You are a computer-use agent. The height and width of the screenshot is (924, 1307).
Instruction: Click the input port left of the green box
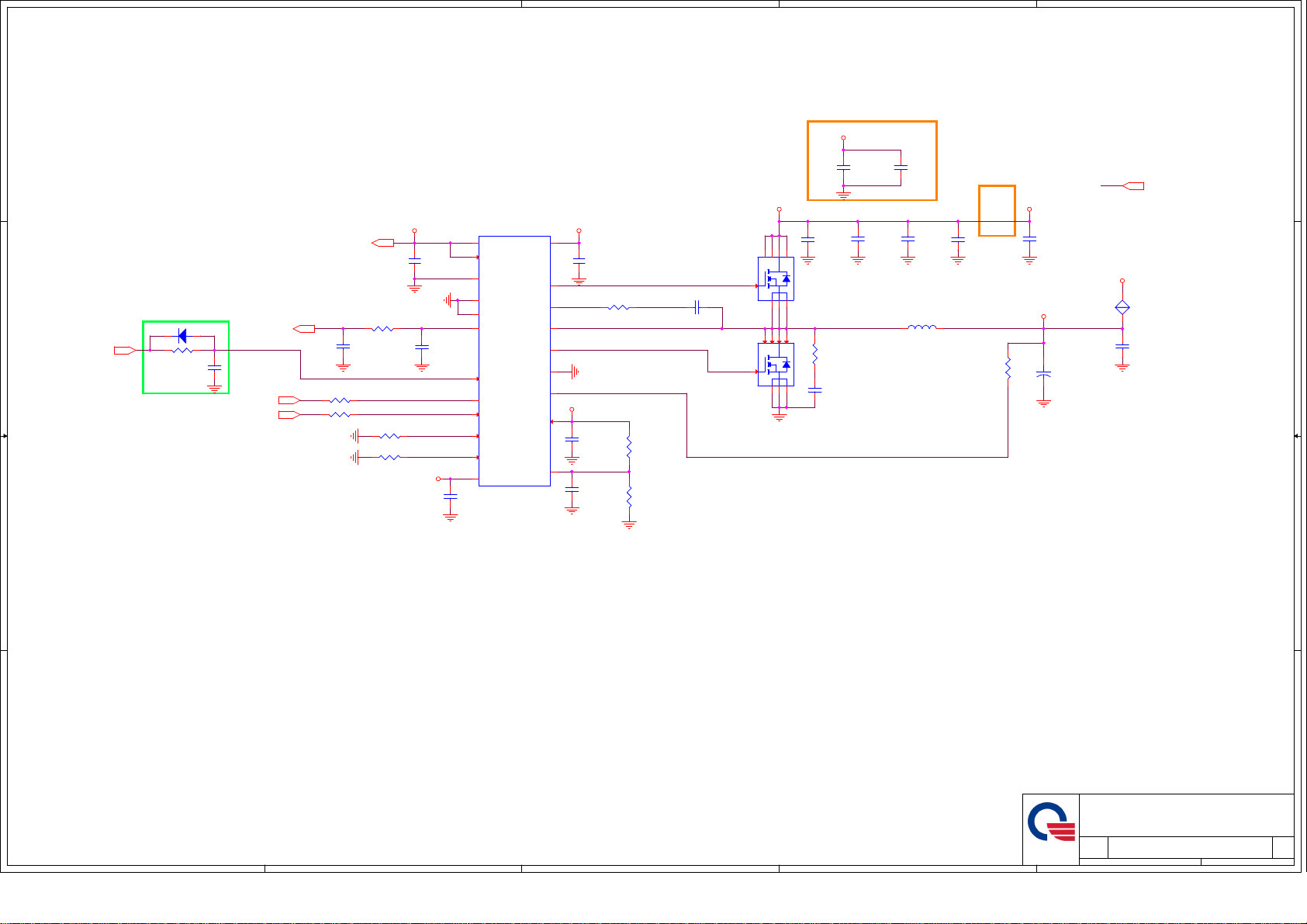point(125,351)
